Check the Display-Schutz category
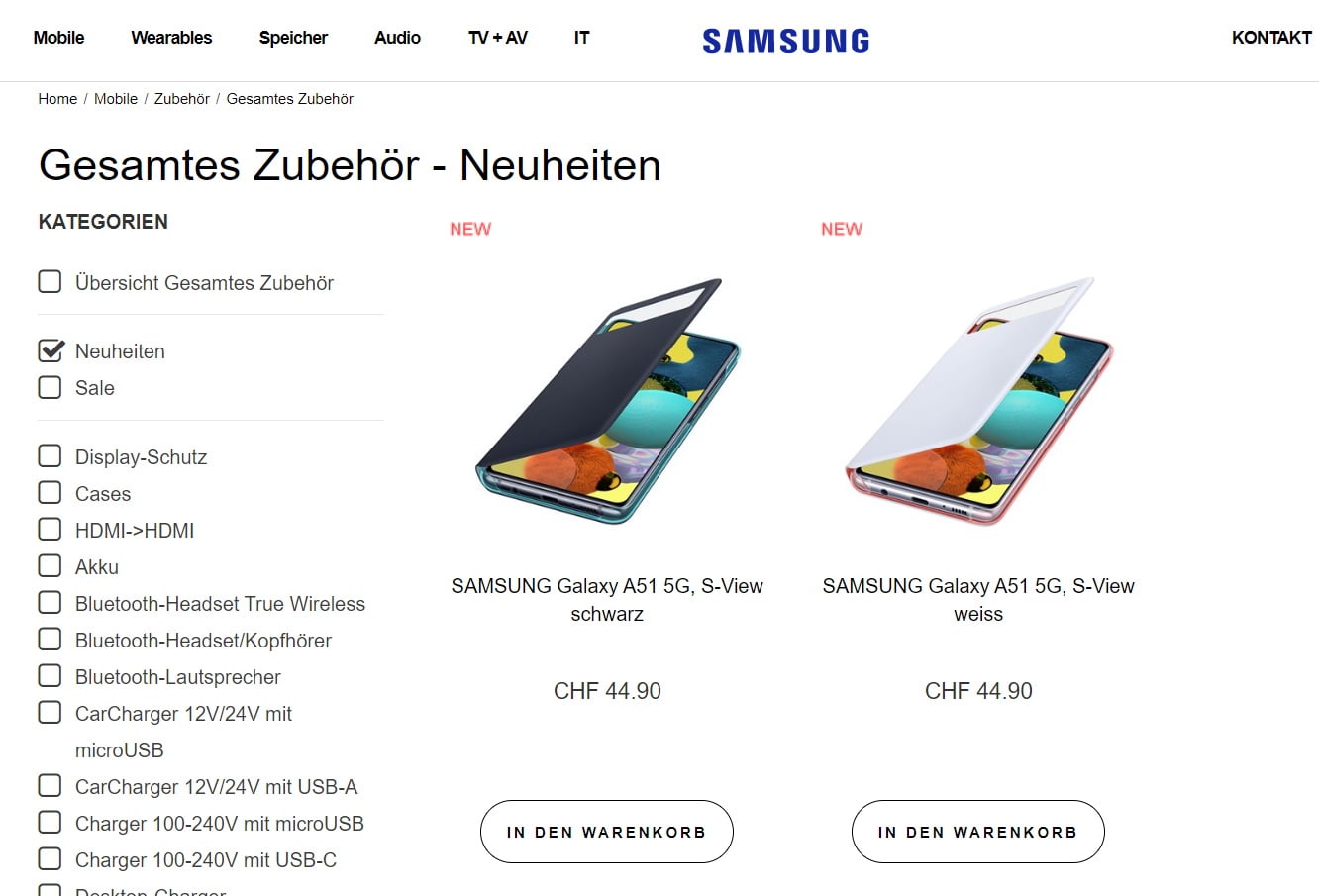The height and width of the screenshot is (896, 1319). coord(50,456)
